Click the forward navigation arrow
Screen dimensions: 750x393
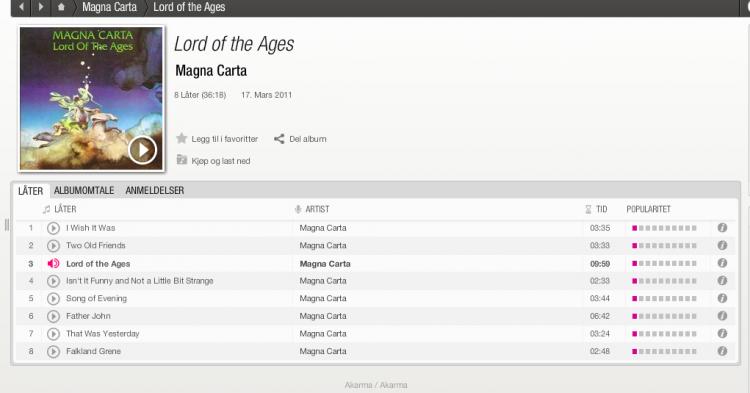click(41, 7)
